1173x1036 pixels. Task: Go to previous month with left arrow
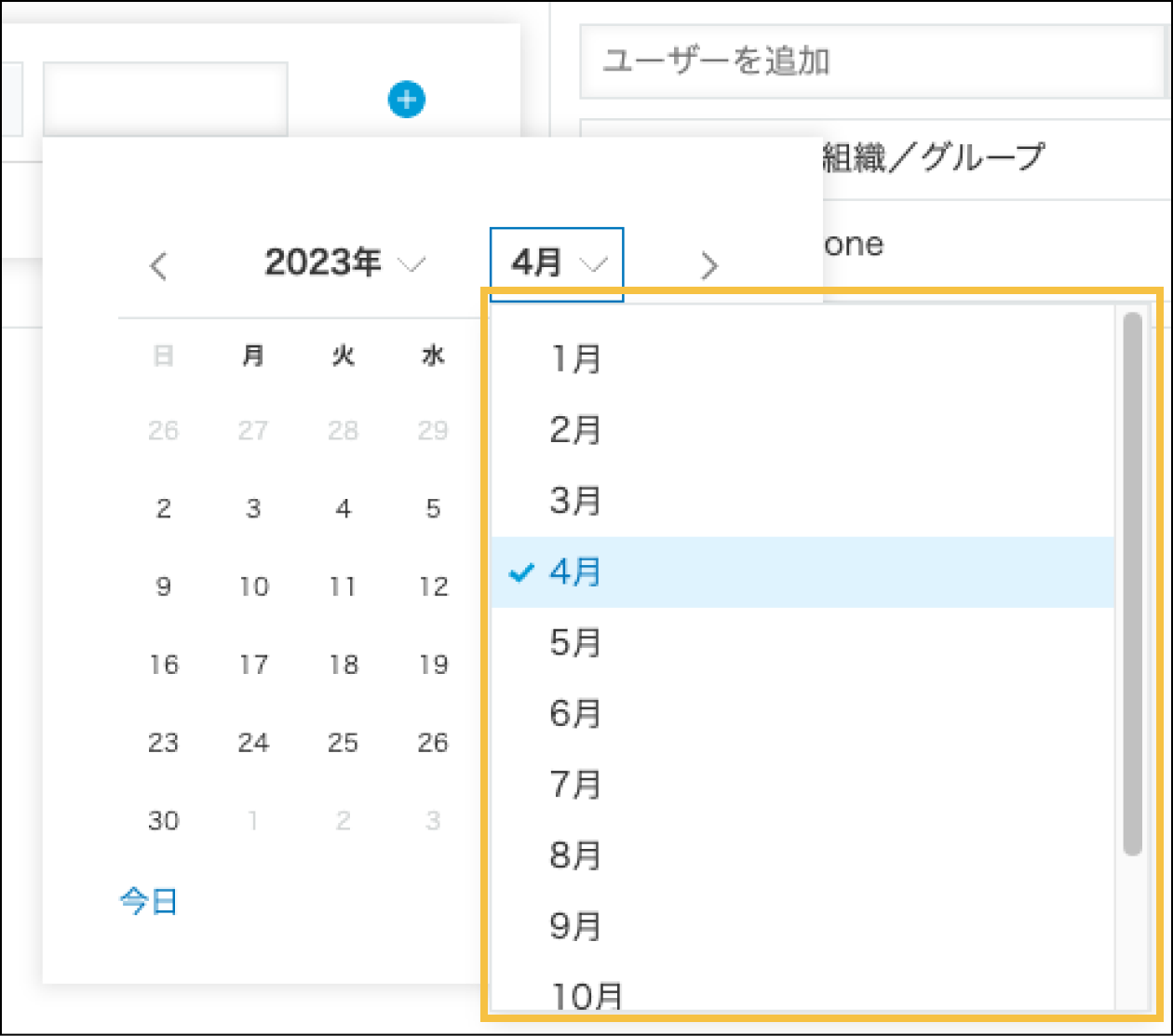(159, 266)
